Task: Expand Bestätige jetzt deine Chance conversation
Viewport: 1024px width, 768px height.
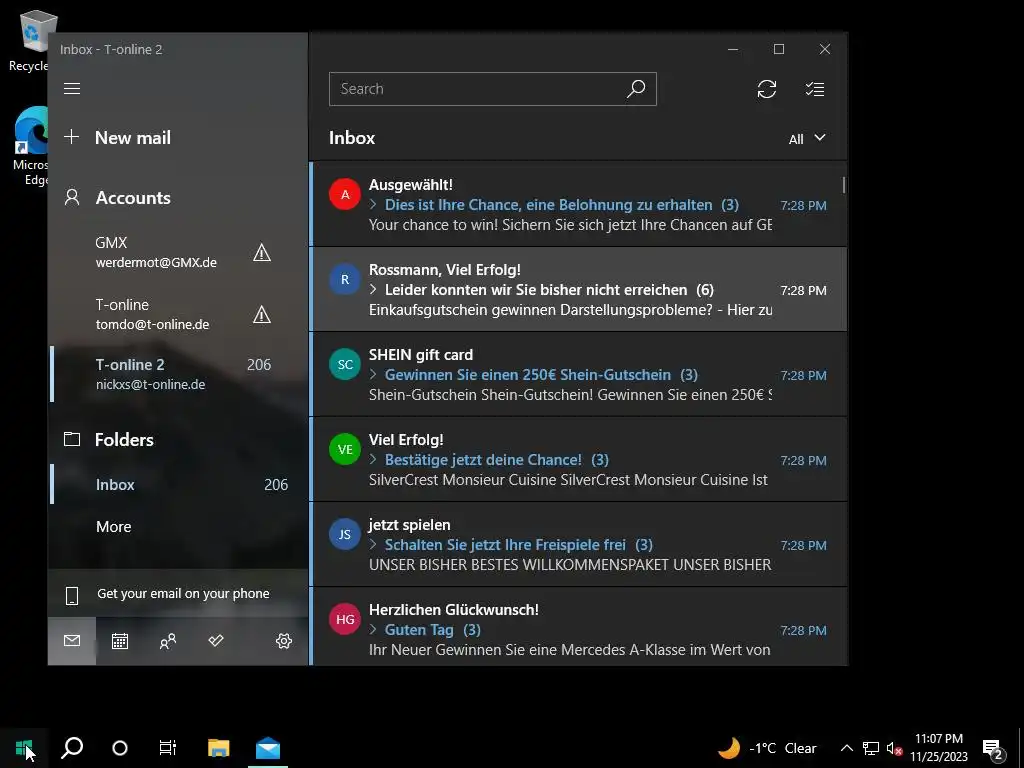Action: coord(373,459)
